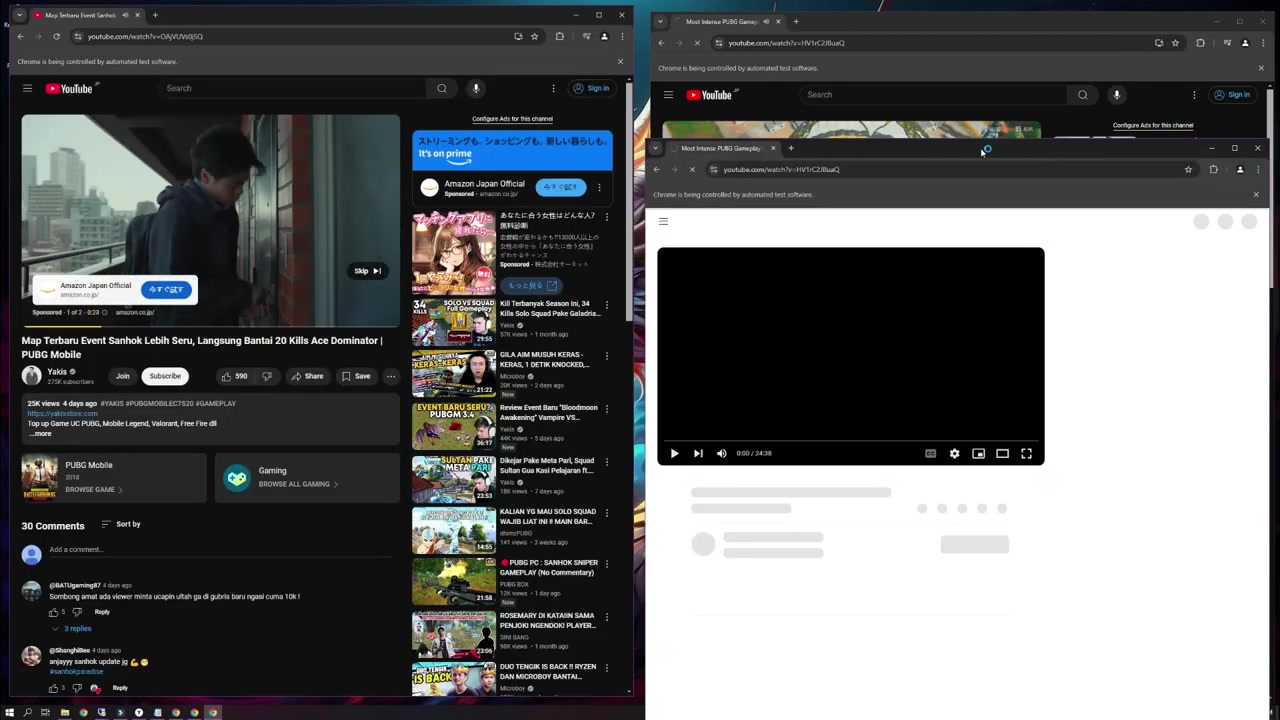
Task: Open YouTube hamburger menu in left window
Action: tap(28, 88)
